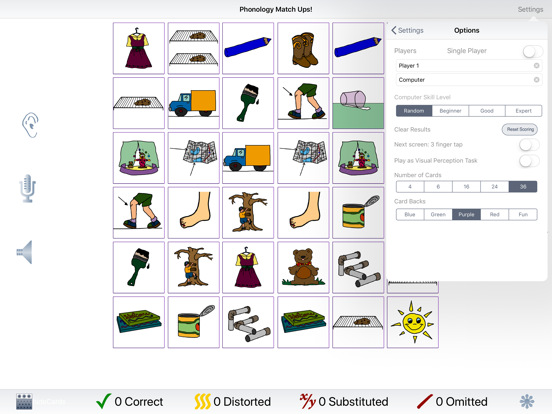Flip the brown cowboy boots card

(303, 48)
